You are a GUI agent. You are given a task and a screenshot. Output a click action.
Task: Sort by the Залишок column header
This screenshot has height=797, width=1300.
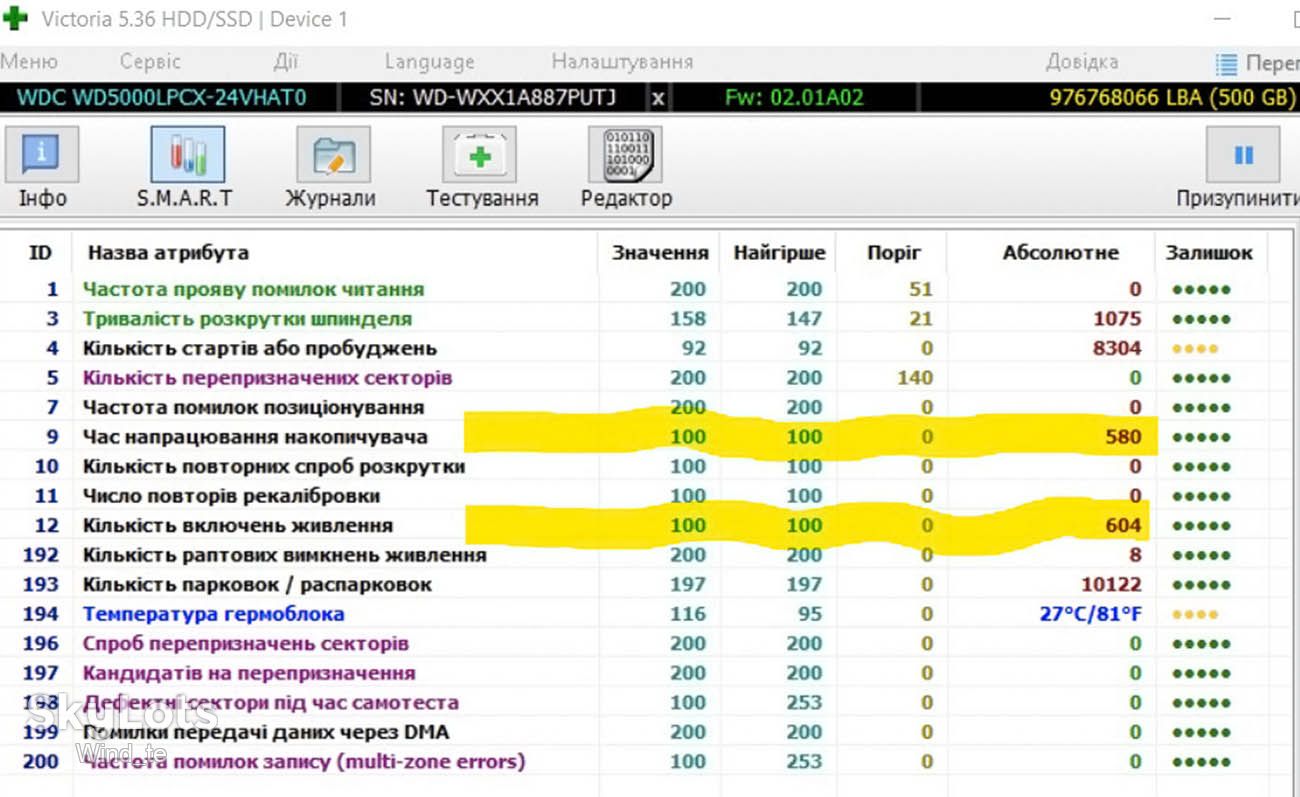point(1208,253)
